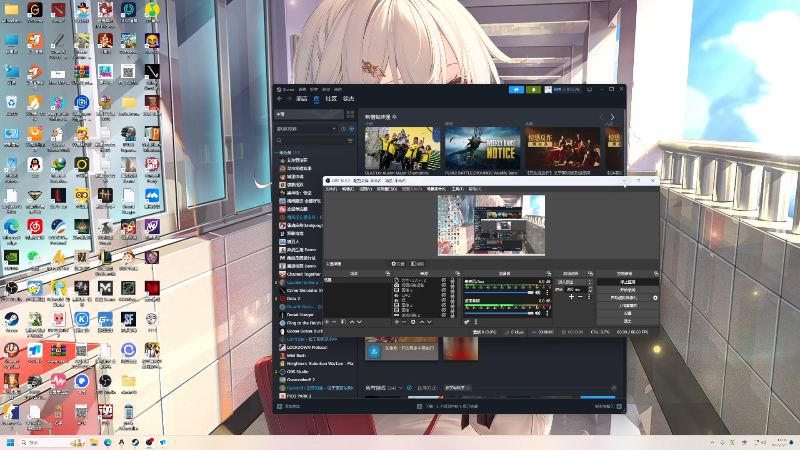This screenshot has width=800, height=450.
Task: Click 滤镜 button in OBS source toolbar
Action: point(418,264)
